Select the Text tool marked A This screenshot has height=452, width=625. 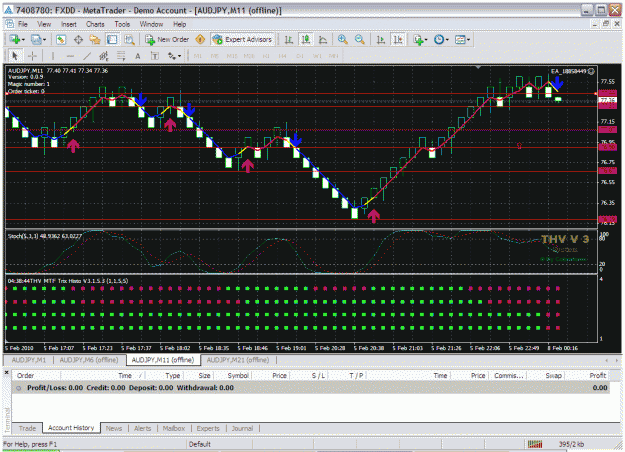tap(138, 56)
